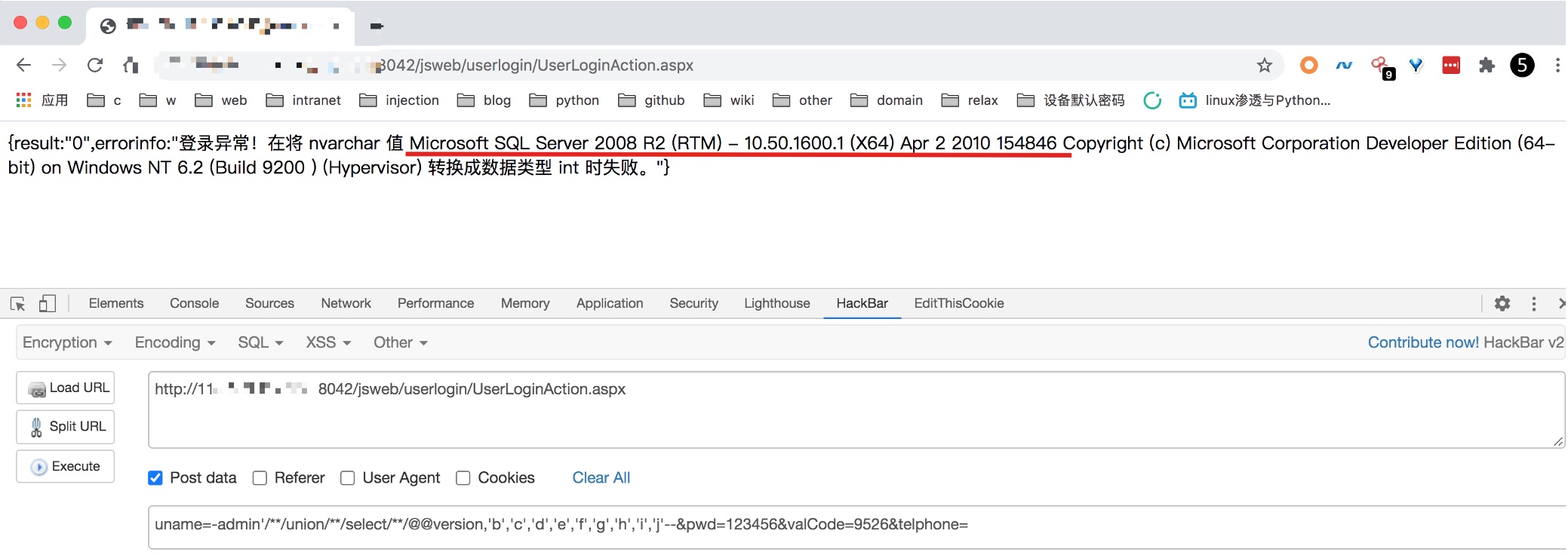Reload the current page
The image size is (1568, 555).
94,66
